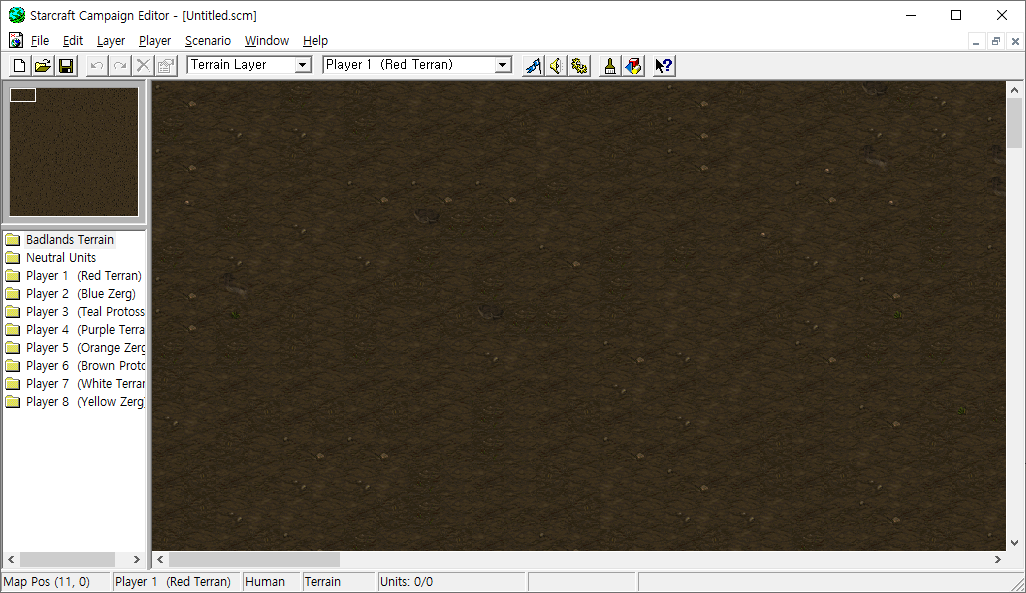Select Player 1 (Red Terran) tree folder
The width and height of the screenshot is (1026, 593).
(74, 276)
